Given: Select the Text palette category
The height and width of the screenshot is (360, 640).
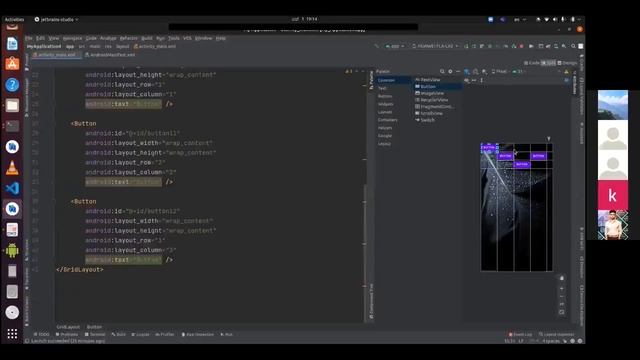Looking at the screenshot, I should point(382,88).
